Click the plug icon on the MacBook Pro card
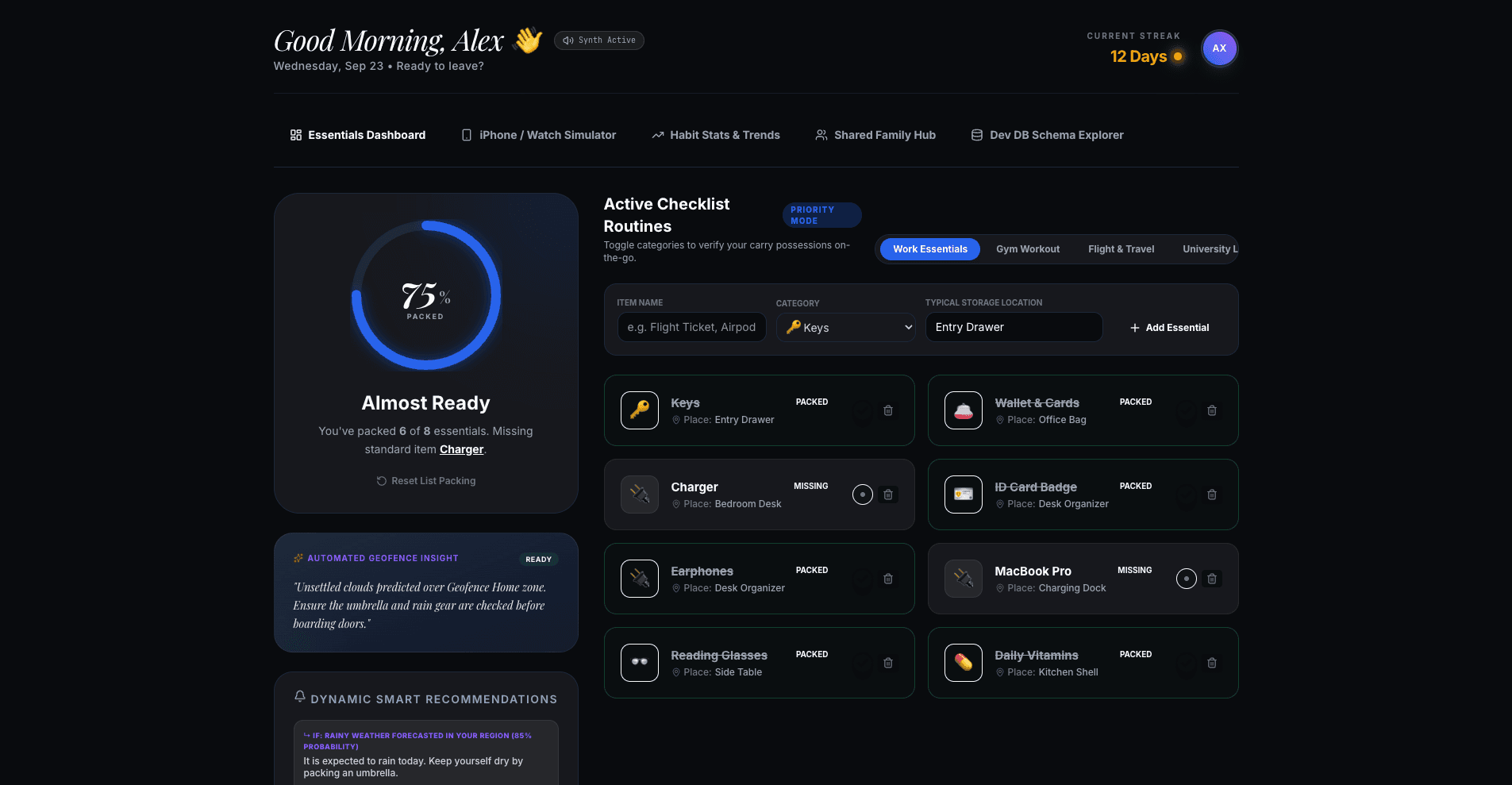 [964, 579]
